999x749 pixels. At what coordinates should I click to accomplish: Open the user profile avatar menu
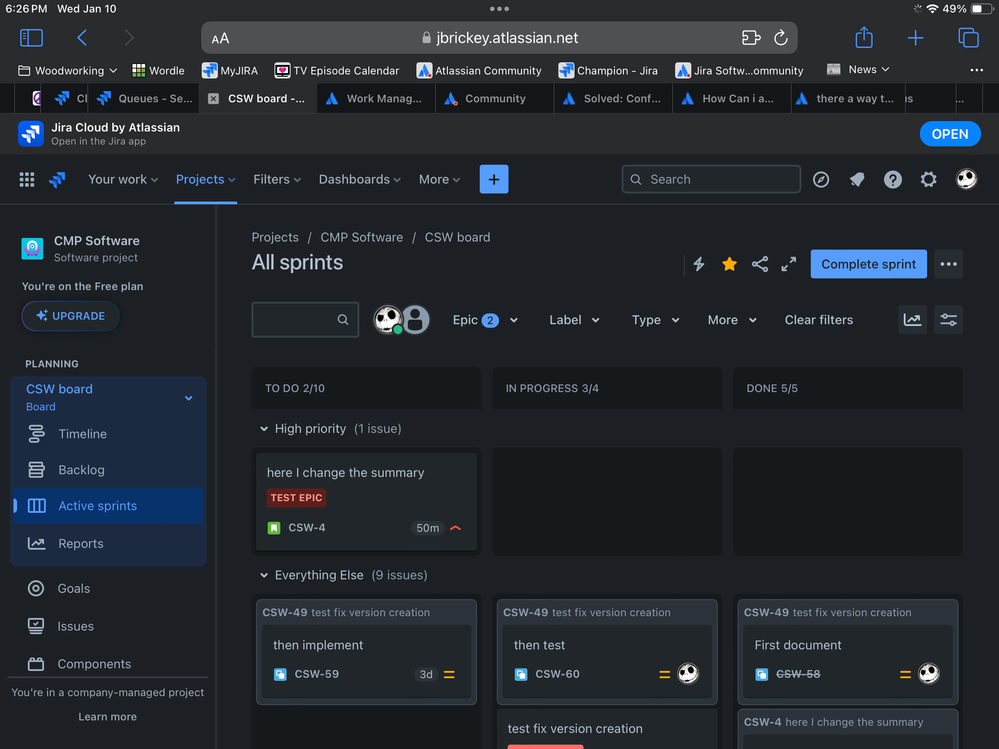[967, 179]
